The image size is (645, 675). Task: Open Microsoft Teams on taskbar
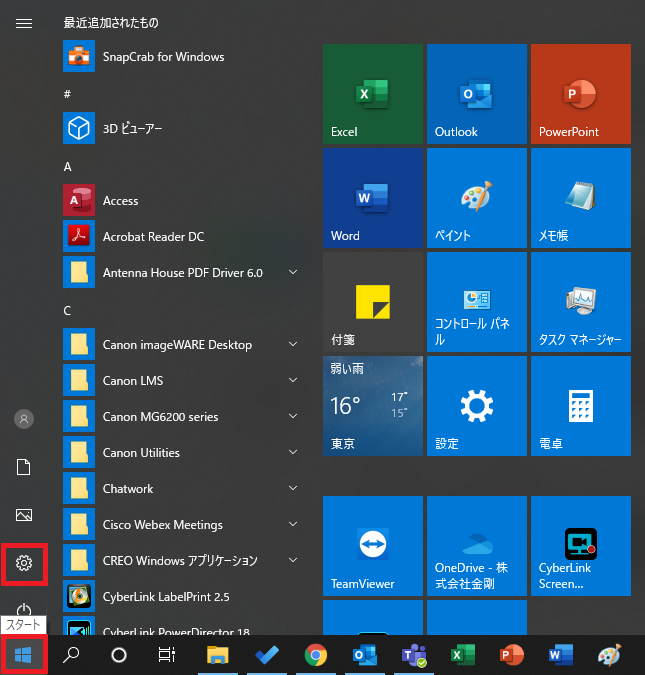[x=414, y=655]
